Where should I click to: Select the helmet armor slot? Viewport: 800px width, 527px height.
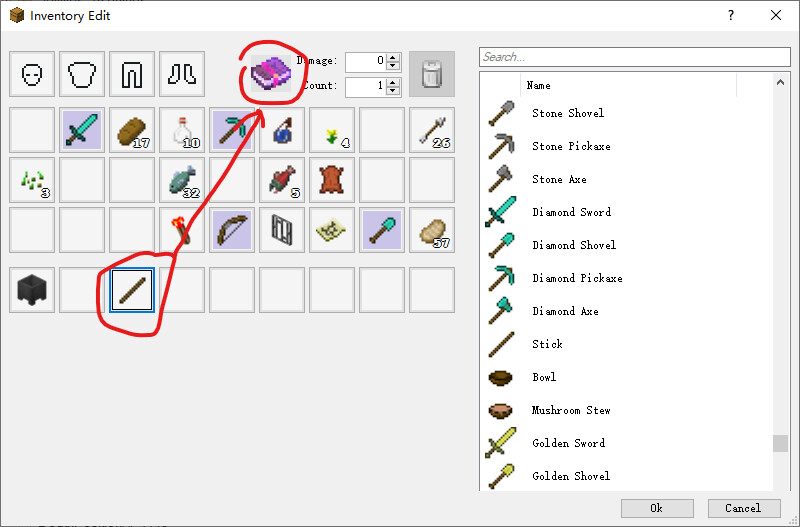(x=32, y=74)
